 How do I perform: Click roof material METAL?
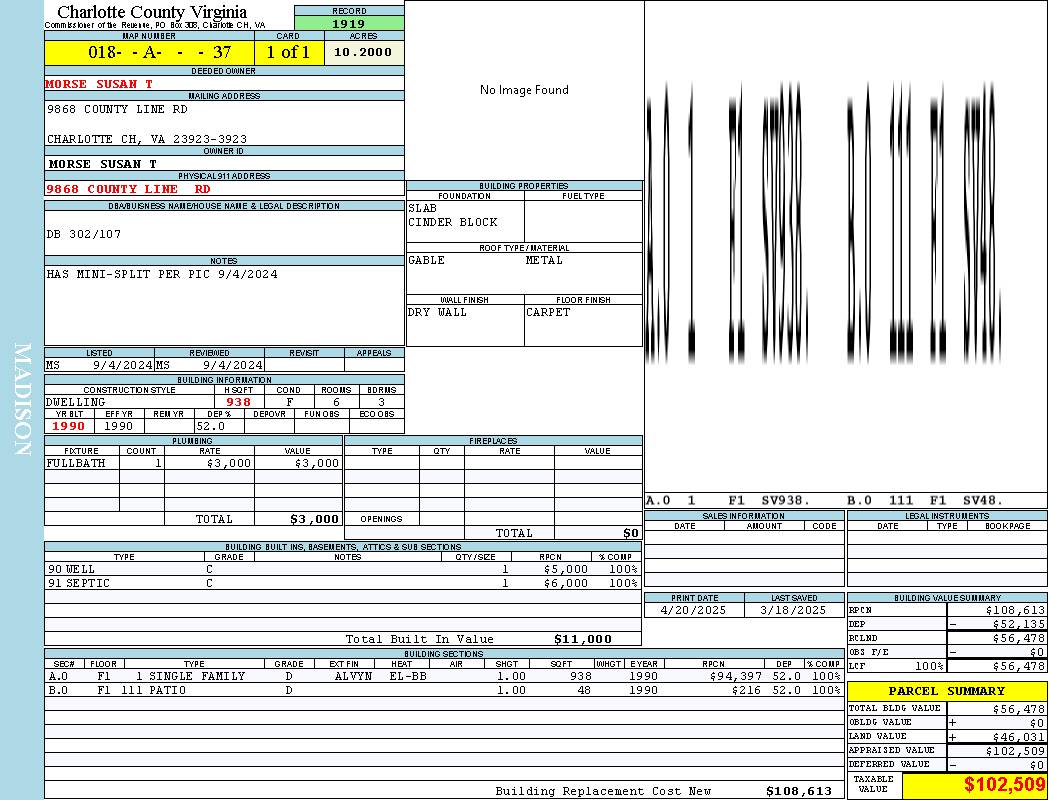(x=544, y=260)
